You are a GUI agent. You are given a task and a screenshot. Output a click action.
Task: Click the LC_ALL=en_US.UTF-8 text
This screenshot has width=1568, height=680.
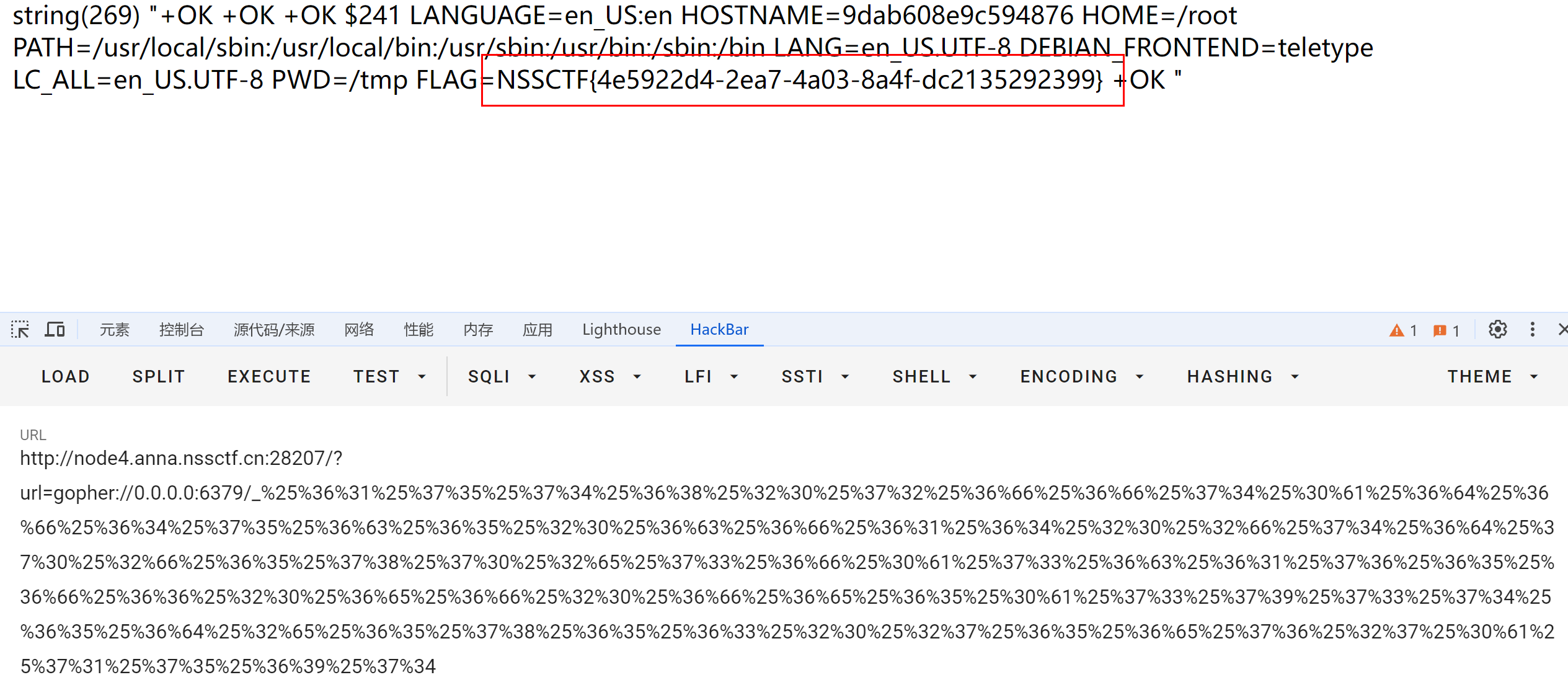138,80
